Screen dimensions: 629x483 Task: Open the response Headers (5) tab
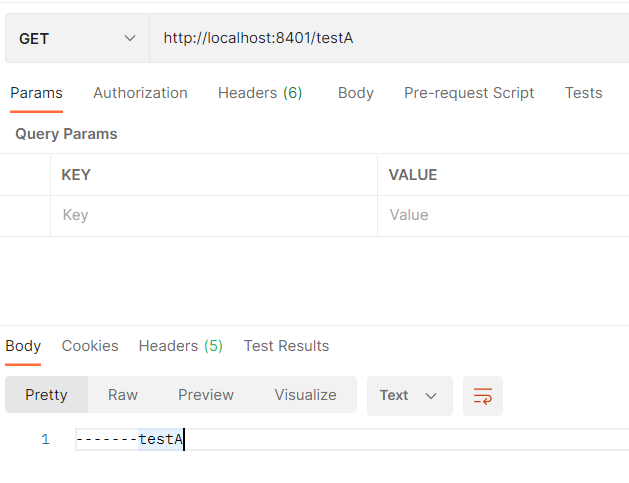pos(181,346)
